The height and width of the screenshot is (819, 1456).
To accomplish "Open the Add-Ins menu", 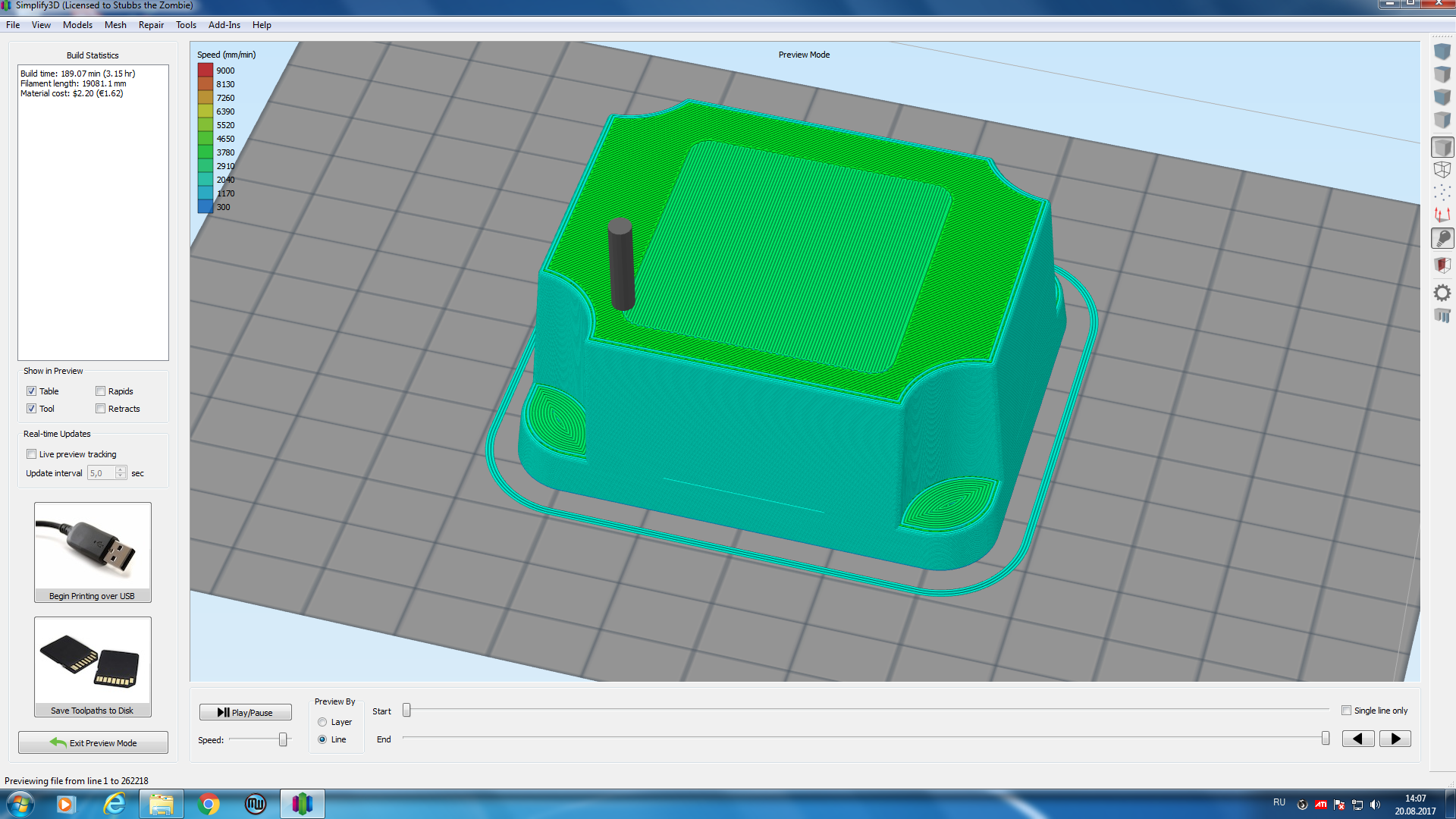I will click(224, 25).
